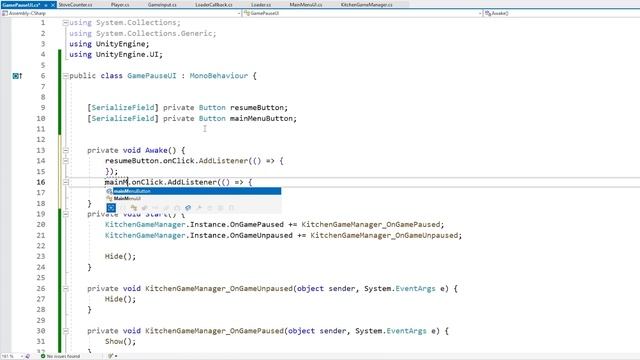Toggle the pin on the GamePauseUI.cs tab
The width and height of the screenshot is (640, 360).
coord(46,5)
